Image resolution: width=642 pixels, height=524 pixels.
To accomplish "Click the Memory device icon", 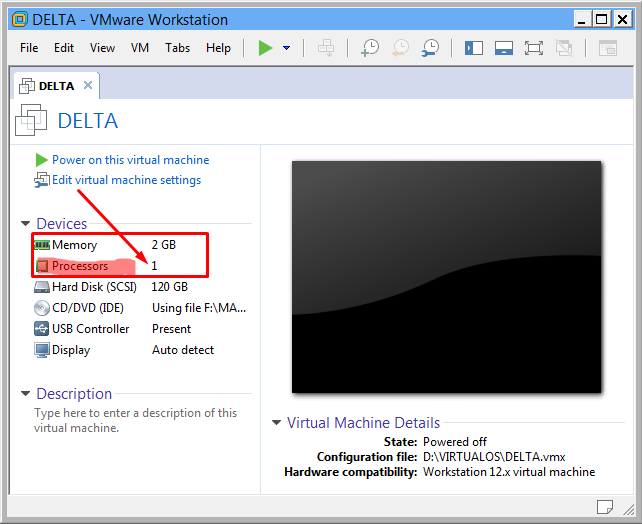I will click(x=42, y=245).
